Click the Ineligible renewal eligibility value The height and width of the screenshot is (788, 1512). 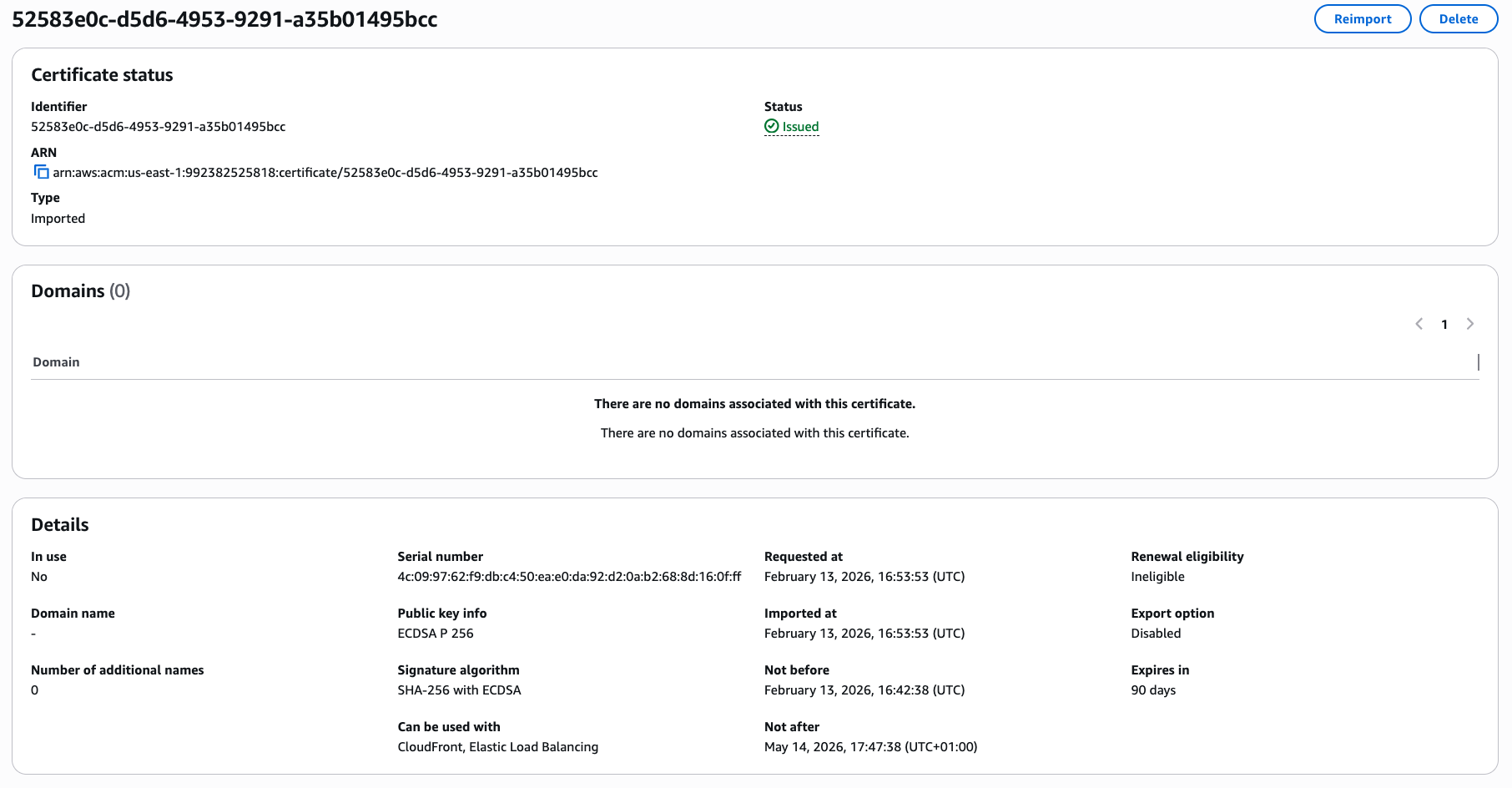[1157, 577]
